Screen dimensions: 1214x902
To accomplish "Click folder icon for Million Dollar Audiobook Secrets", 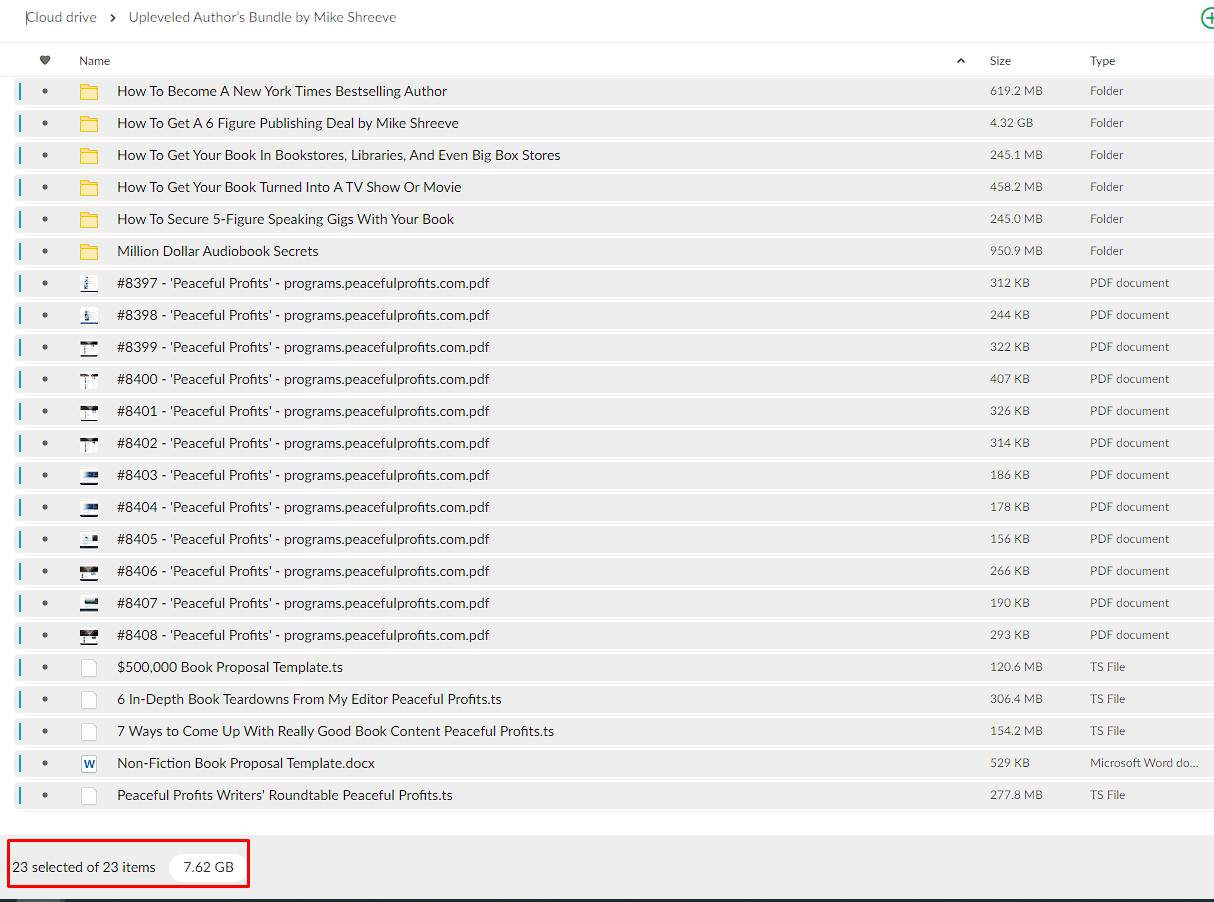I will (89, 251).
